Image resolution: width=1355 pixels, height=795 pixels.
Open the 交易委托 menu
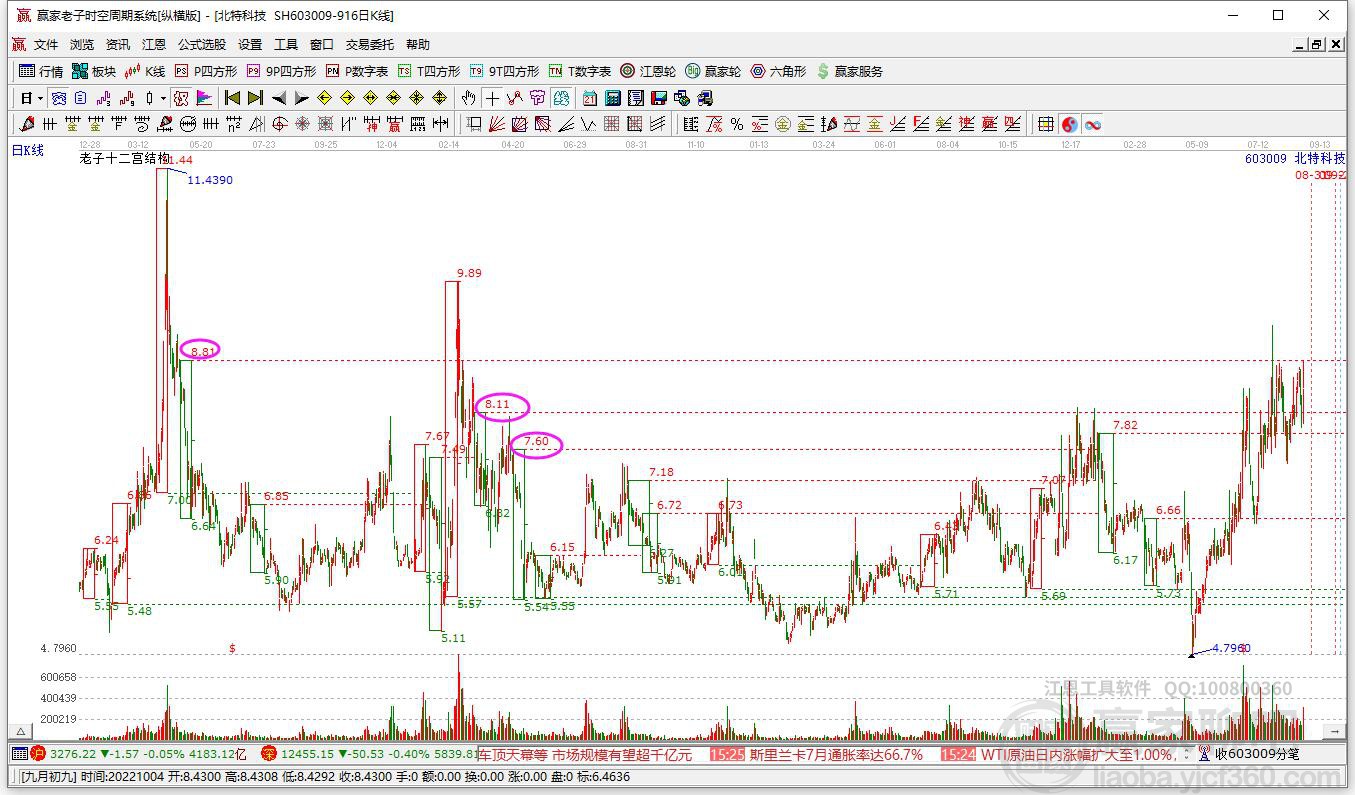pyautogui.click(x=370, y=45)
